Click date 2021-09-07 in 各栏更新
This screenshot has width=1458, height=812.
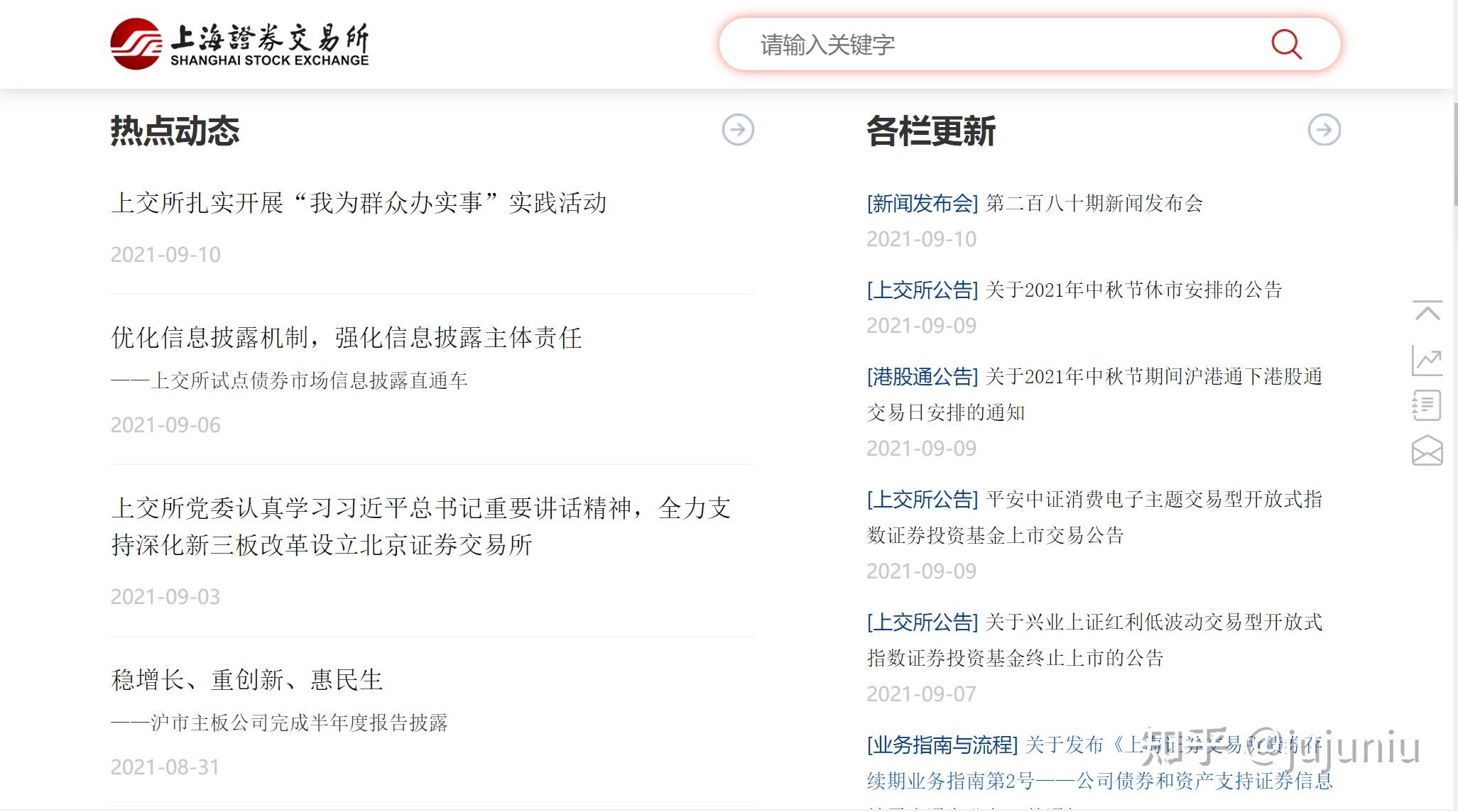pos(922,694)
